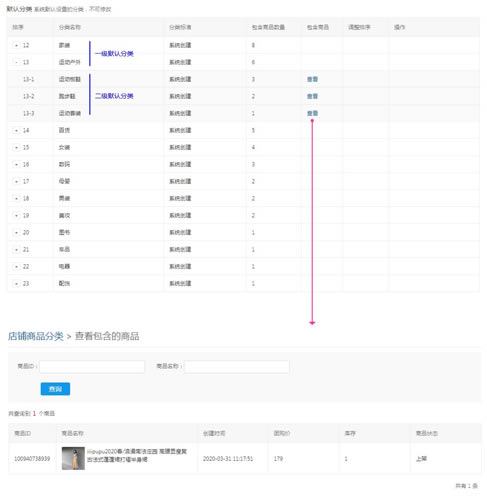Click the 跑步鞋 subcategory name in row 13-2

(x=67, y=96)
